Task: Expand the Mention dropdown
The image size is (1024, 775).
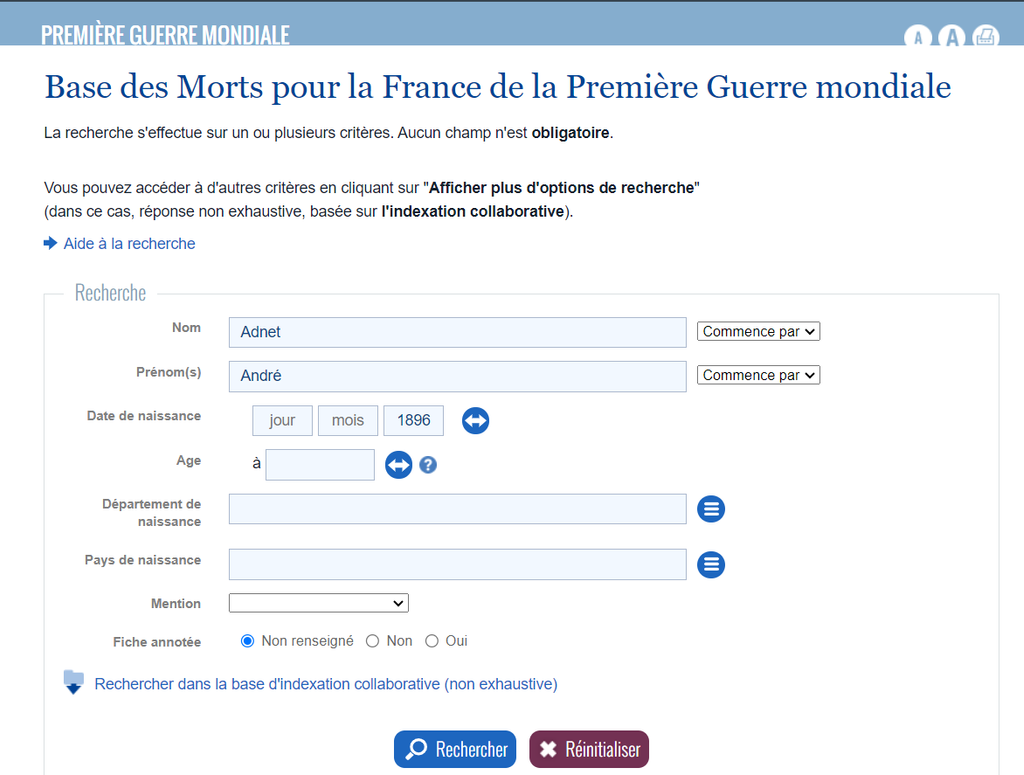Action: coord(319,603)
